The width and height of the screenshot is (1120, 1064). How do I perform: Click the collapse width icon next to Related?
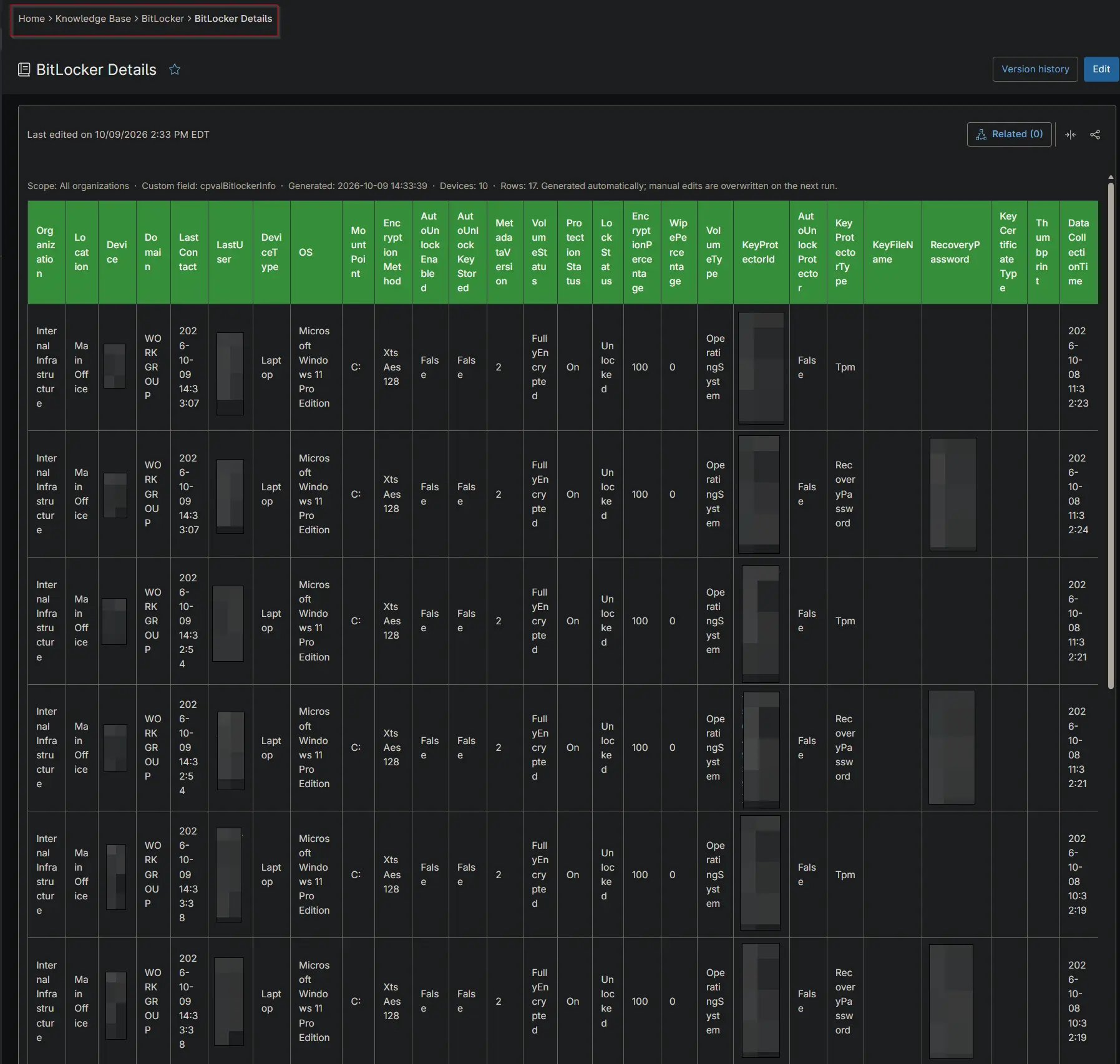click(x=1071, y=134)
